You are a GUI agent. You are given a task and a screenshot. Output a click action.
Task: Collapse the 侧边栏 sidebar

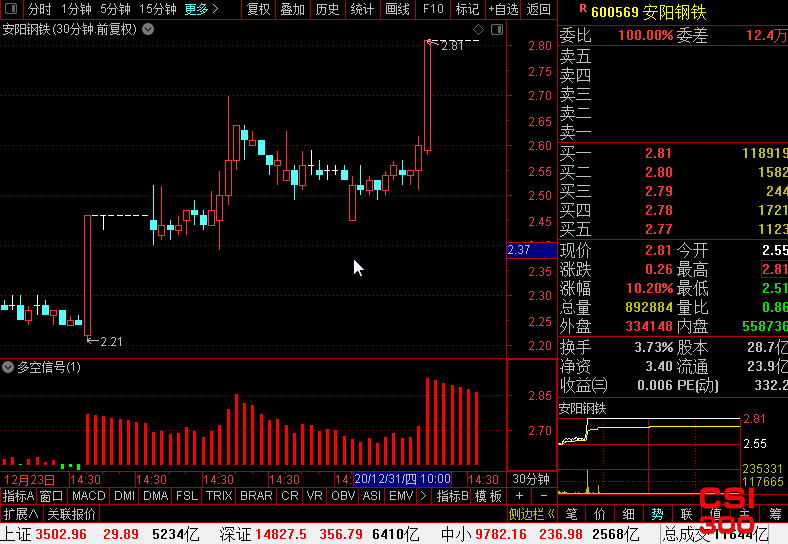(x=531, y=514)
